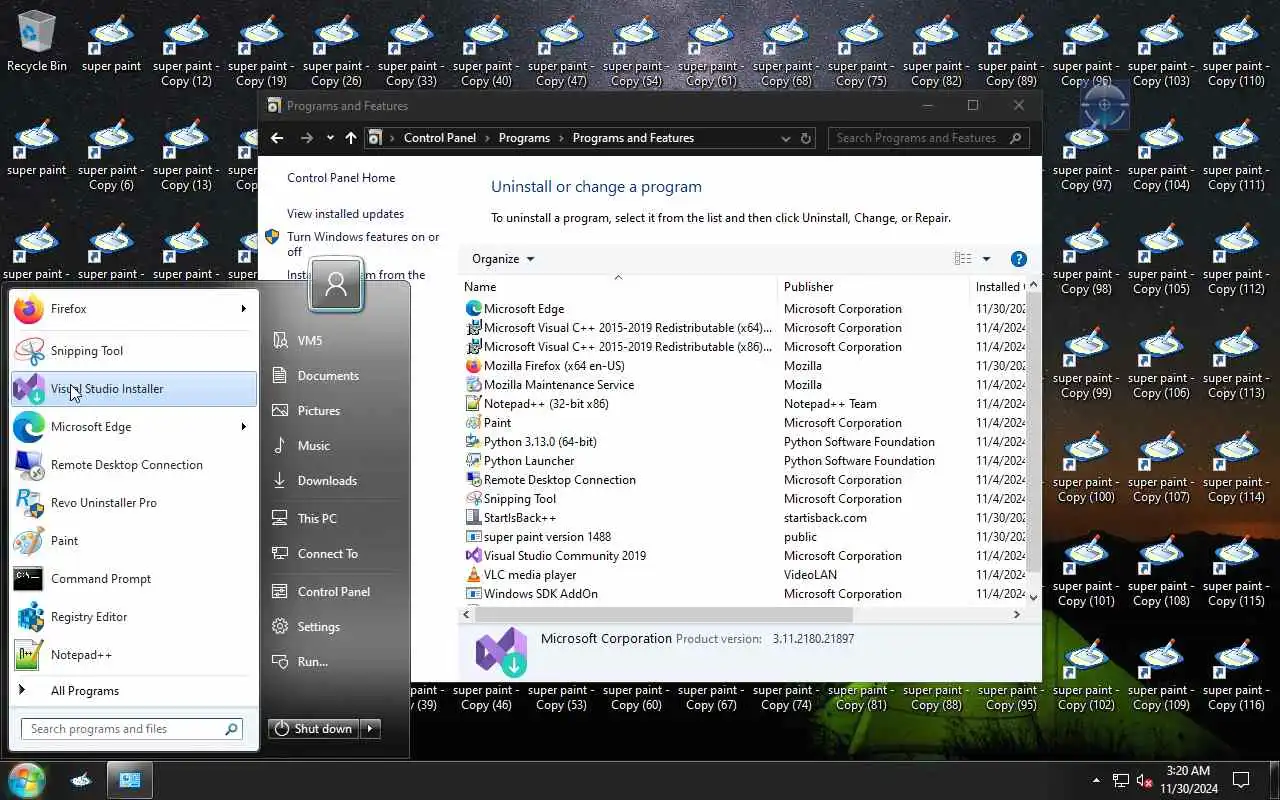Launch Revo Uninstaller Pro
The image size is (1280, 800).
(x=134, y=503)
